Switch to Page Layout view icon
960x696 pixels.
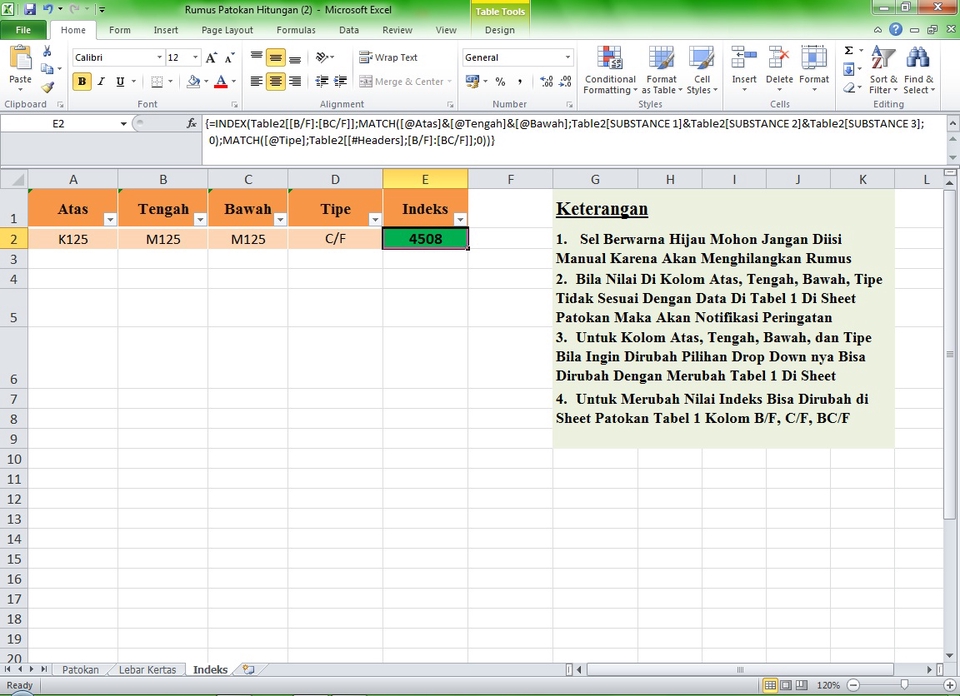coord(786,685)
